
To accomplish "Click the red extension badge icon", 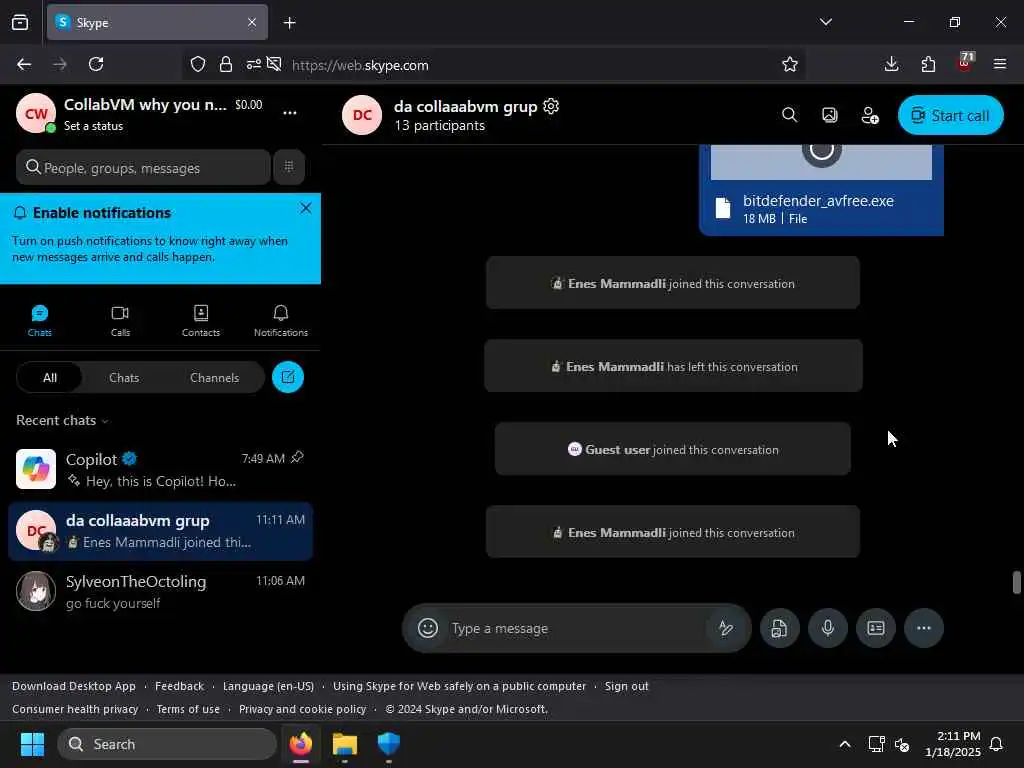I will (x=965, y=63).
